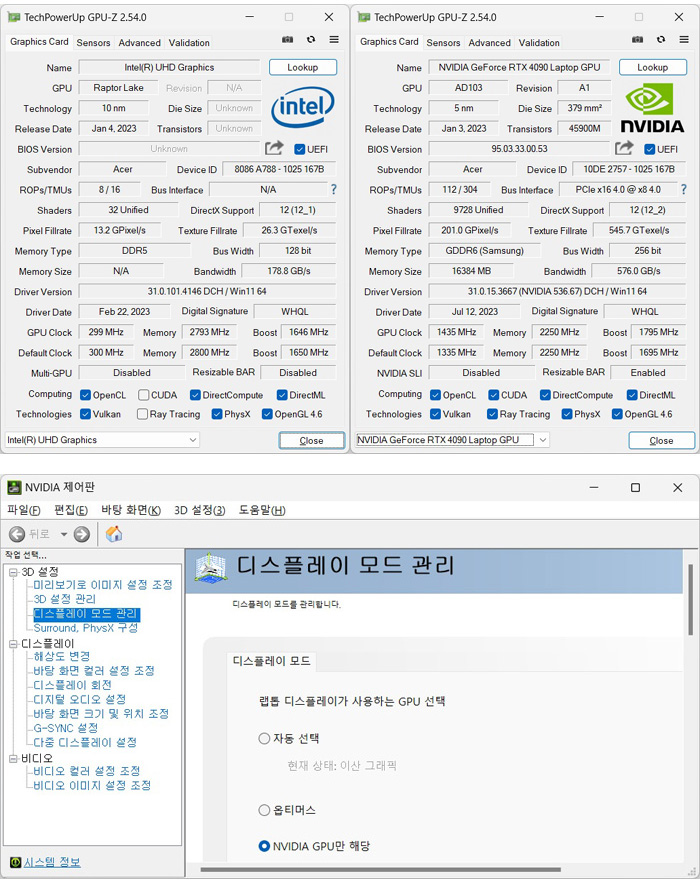Open Sensors tab in NVIDIA GPU-Z

click(x=443, y=43)
